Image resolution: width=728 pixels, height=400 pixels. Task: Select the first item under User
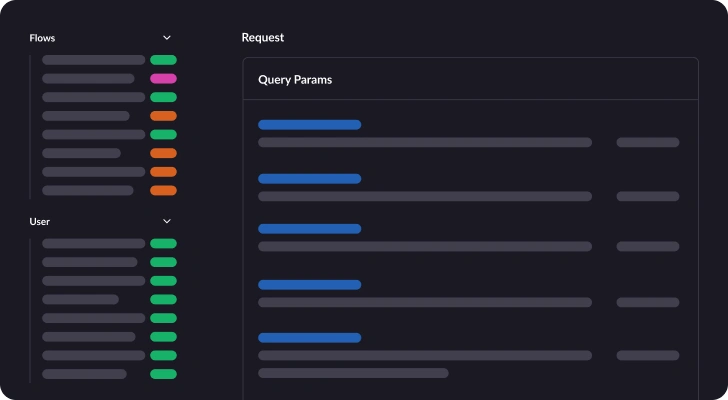click(93, 243)
